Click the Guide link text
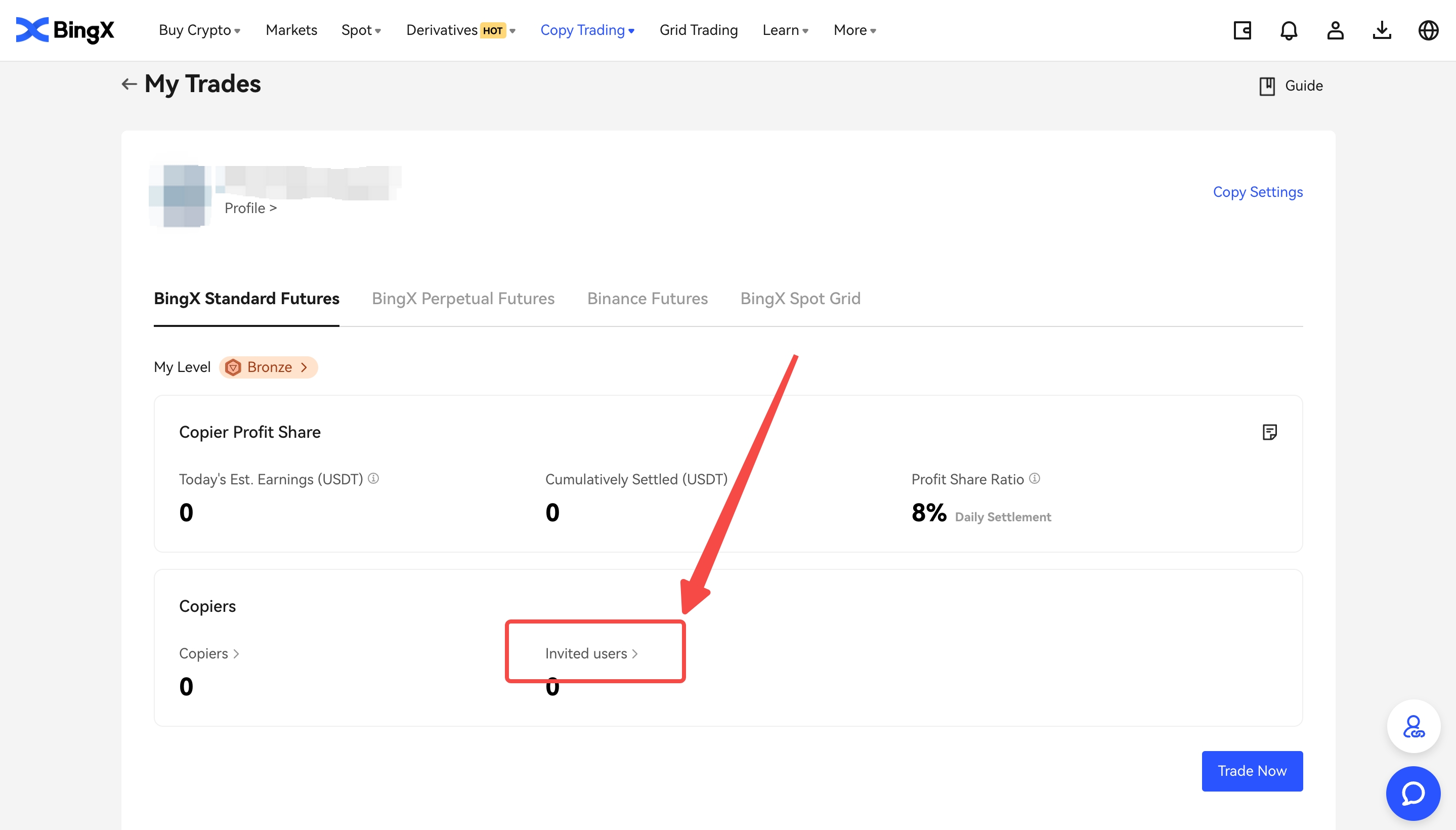This screenshot has height=830, width=1456. pyautogui.click(x=1303, y=86)
